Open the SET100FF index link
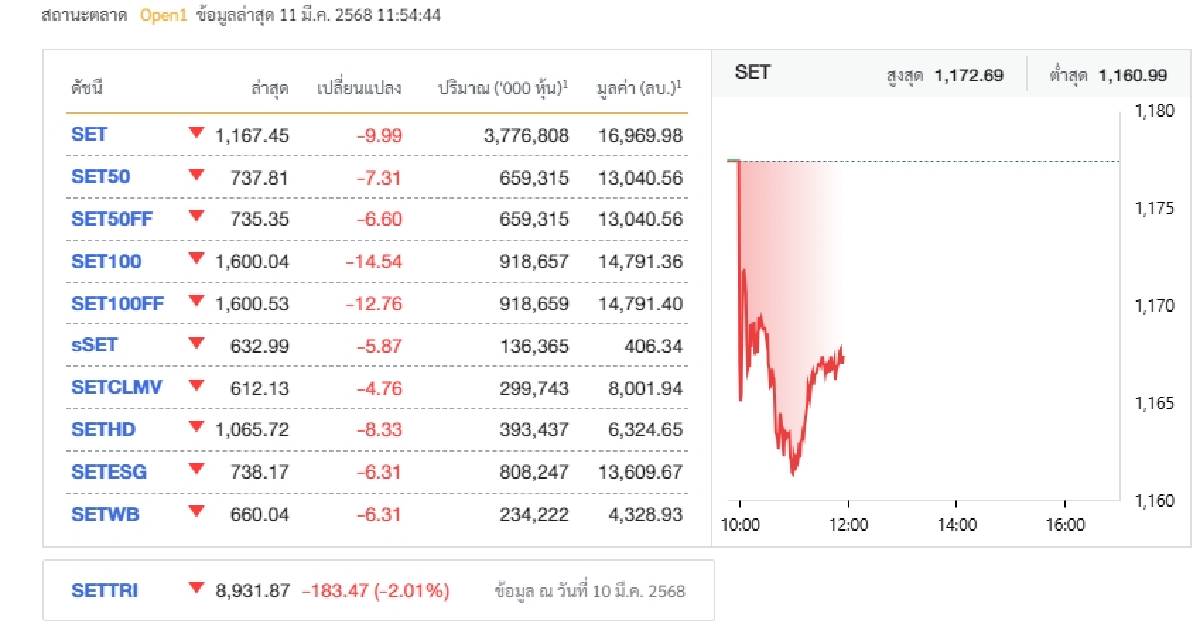Screen dimensions: 1200x628 pos(117,303)
